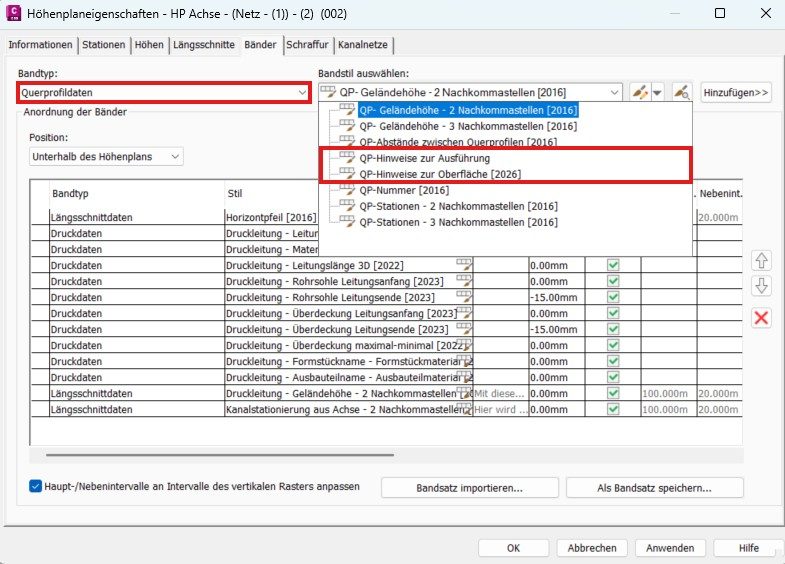Switch to the Stationen tab

104,45
